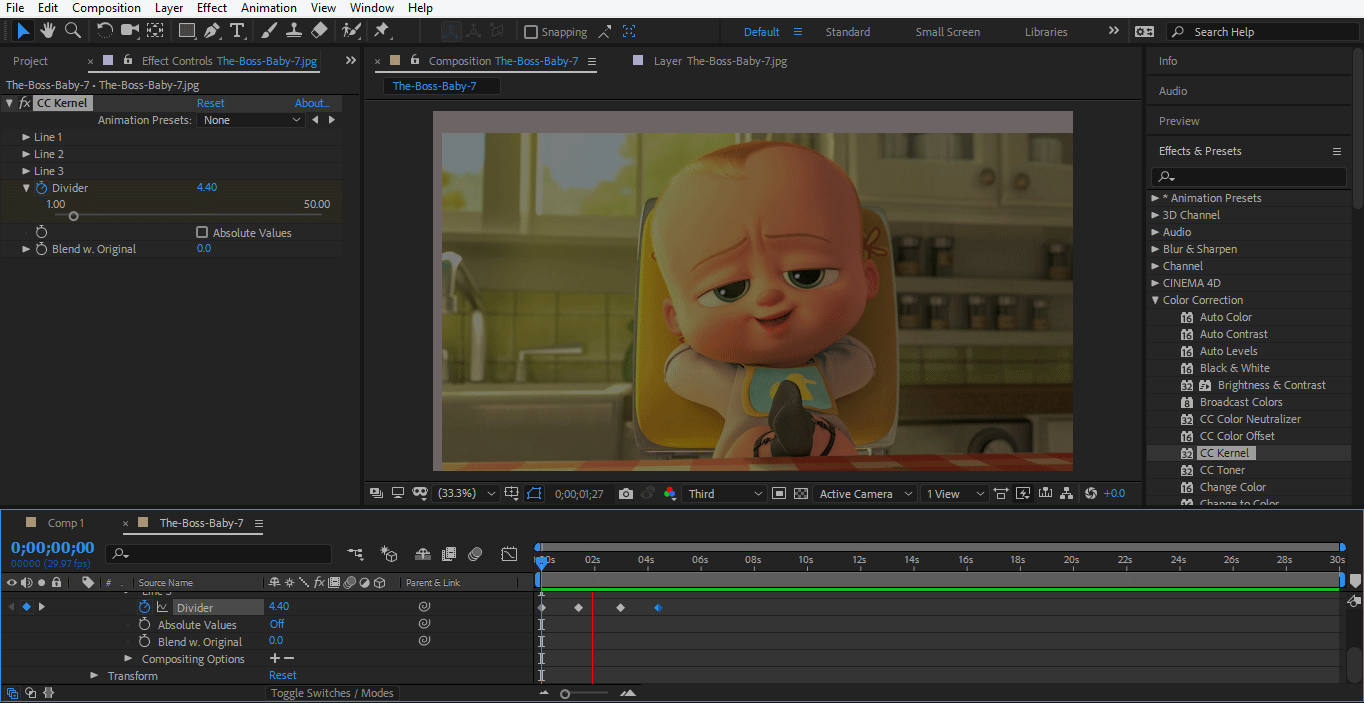
Task: Open the Animation menu
Action: click(x=268, y=7)
